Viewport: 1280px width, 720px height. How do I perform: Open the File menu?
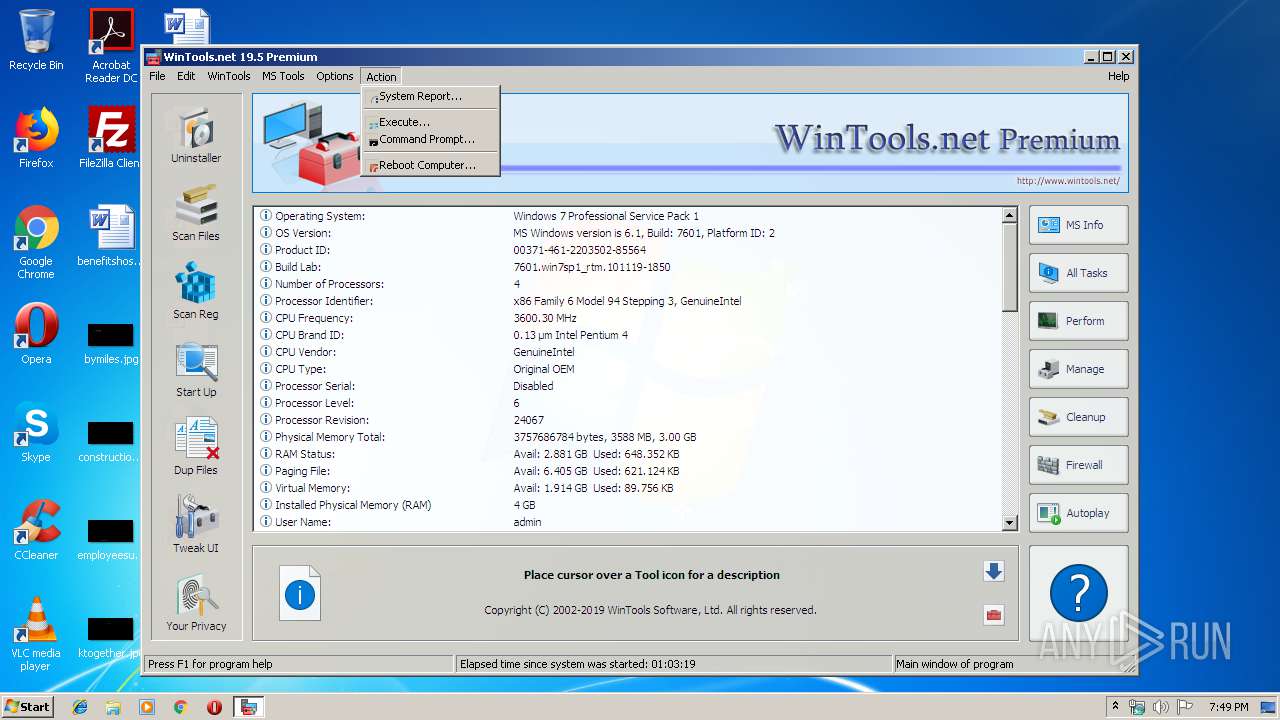tap(157, 76)
